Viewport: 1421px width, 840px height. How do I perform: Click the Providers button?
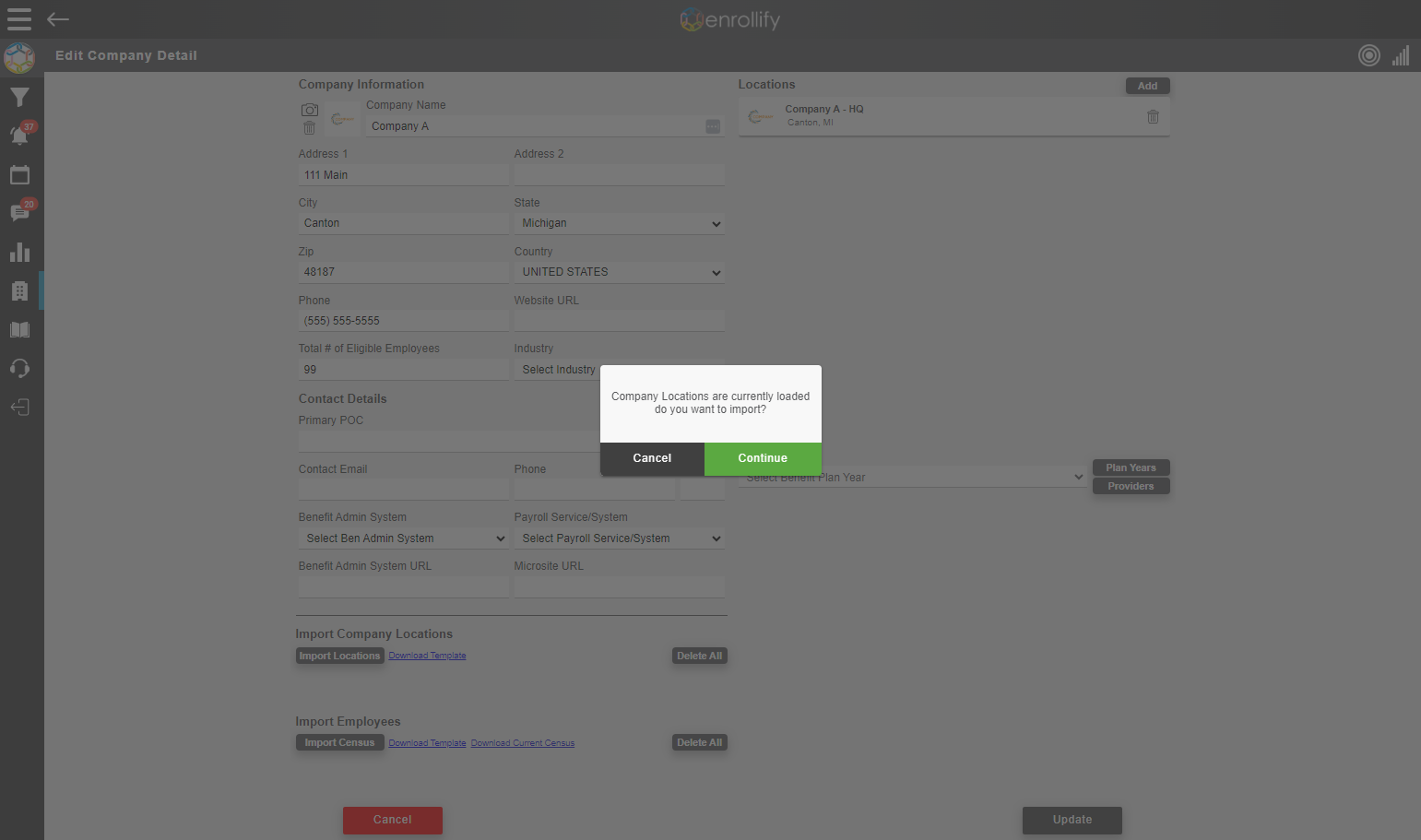click(x=1131, y=486)
